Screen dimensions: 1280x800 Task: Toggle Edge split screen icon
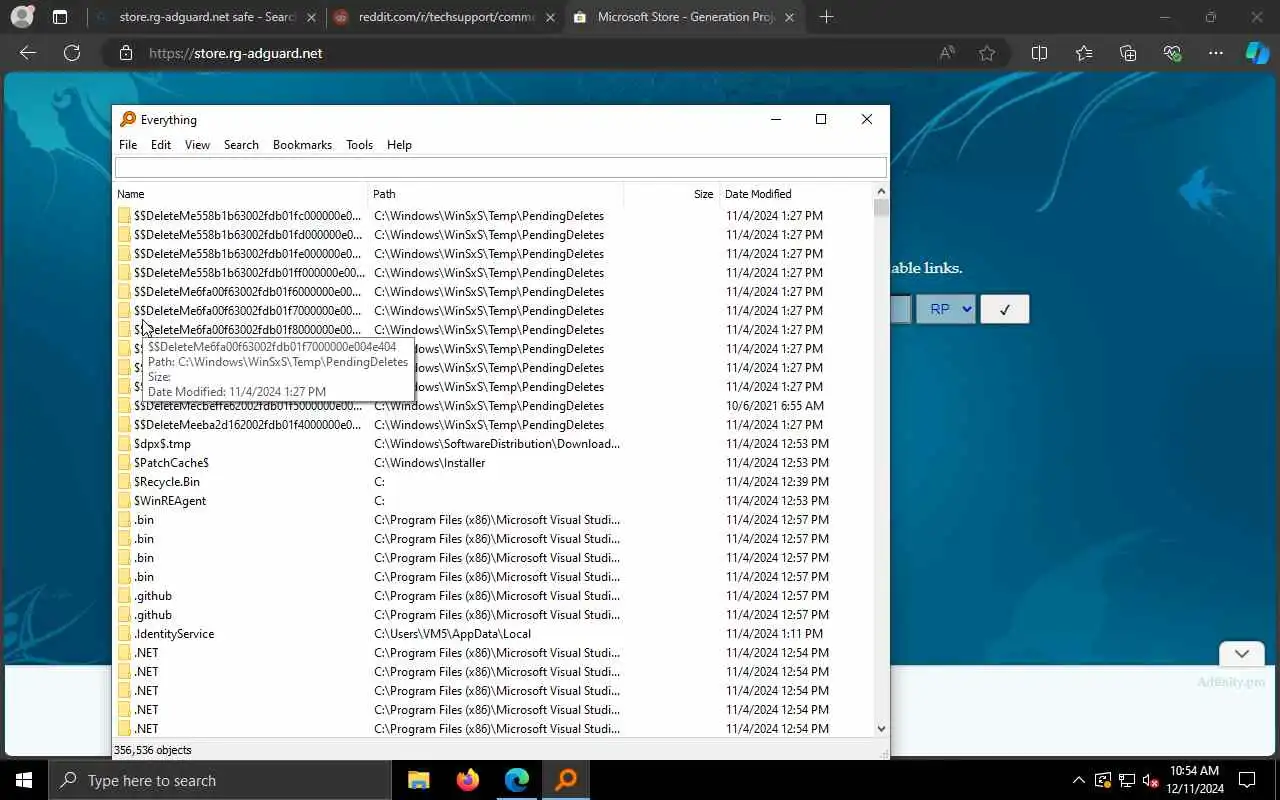(x=1039, y=53)
